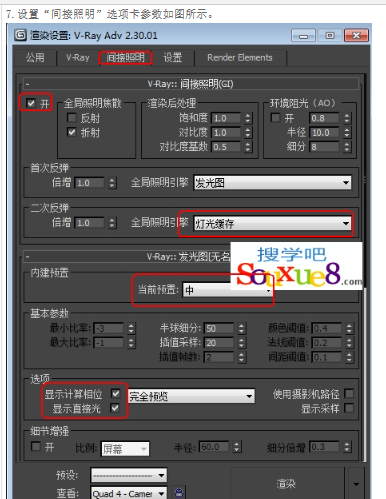The width and height of the screenshot is (386, 499).
Task: Close the 渲染设置 dialog
Action: coord(356,35)
